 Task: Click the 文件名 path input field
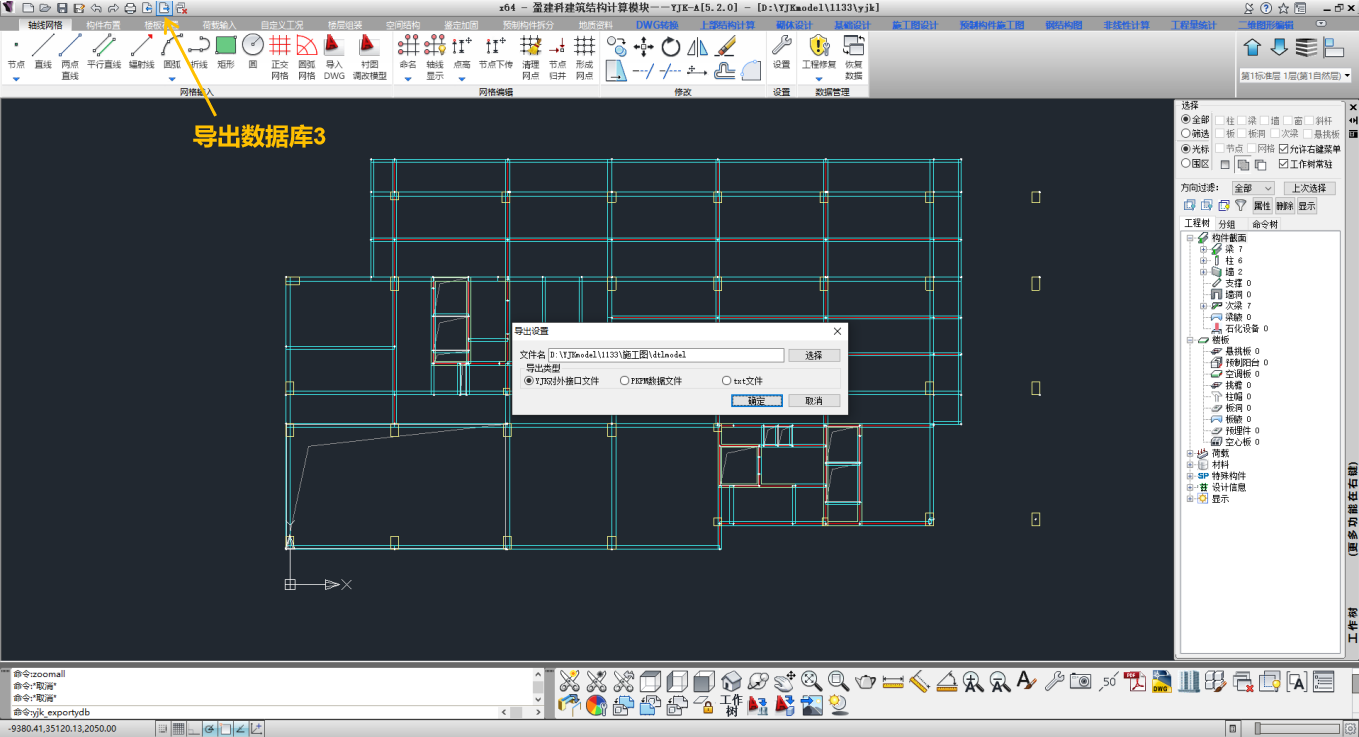coord(665,355)
